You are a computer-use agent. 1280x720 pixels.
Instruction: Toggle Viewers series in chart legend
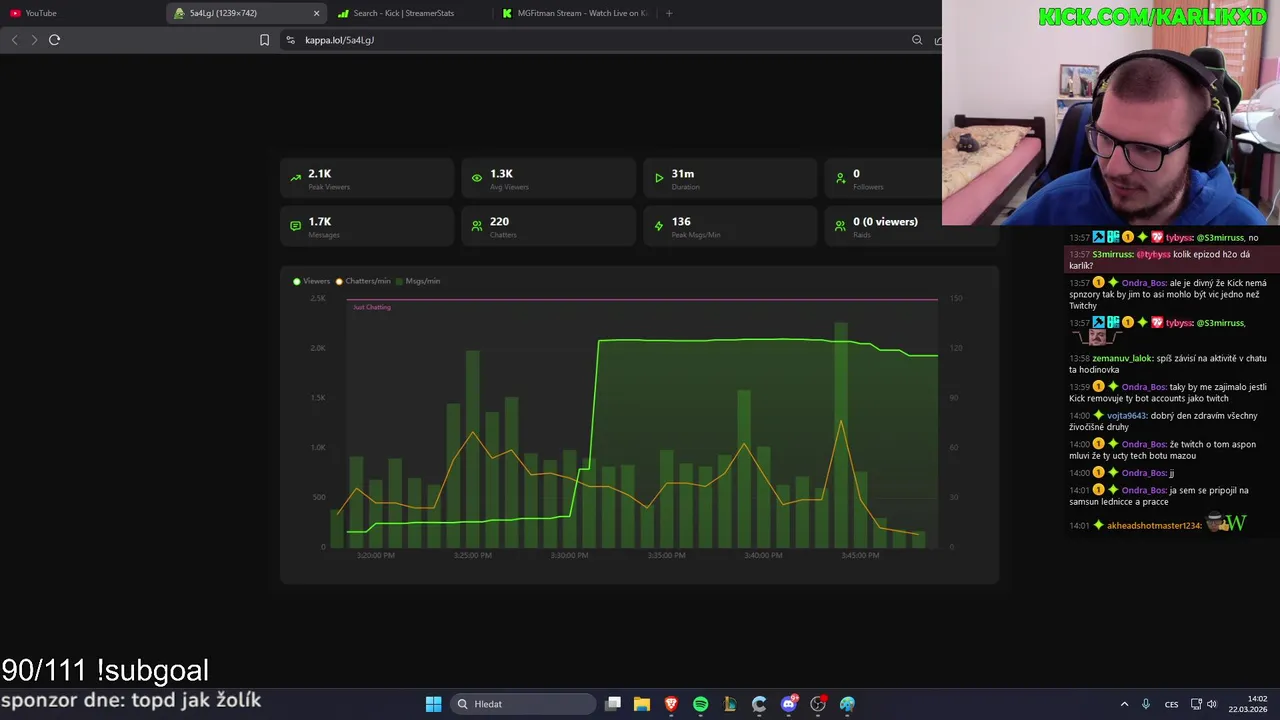click(311, 281)
